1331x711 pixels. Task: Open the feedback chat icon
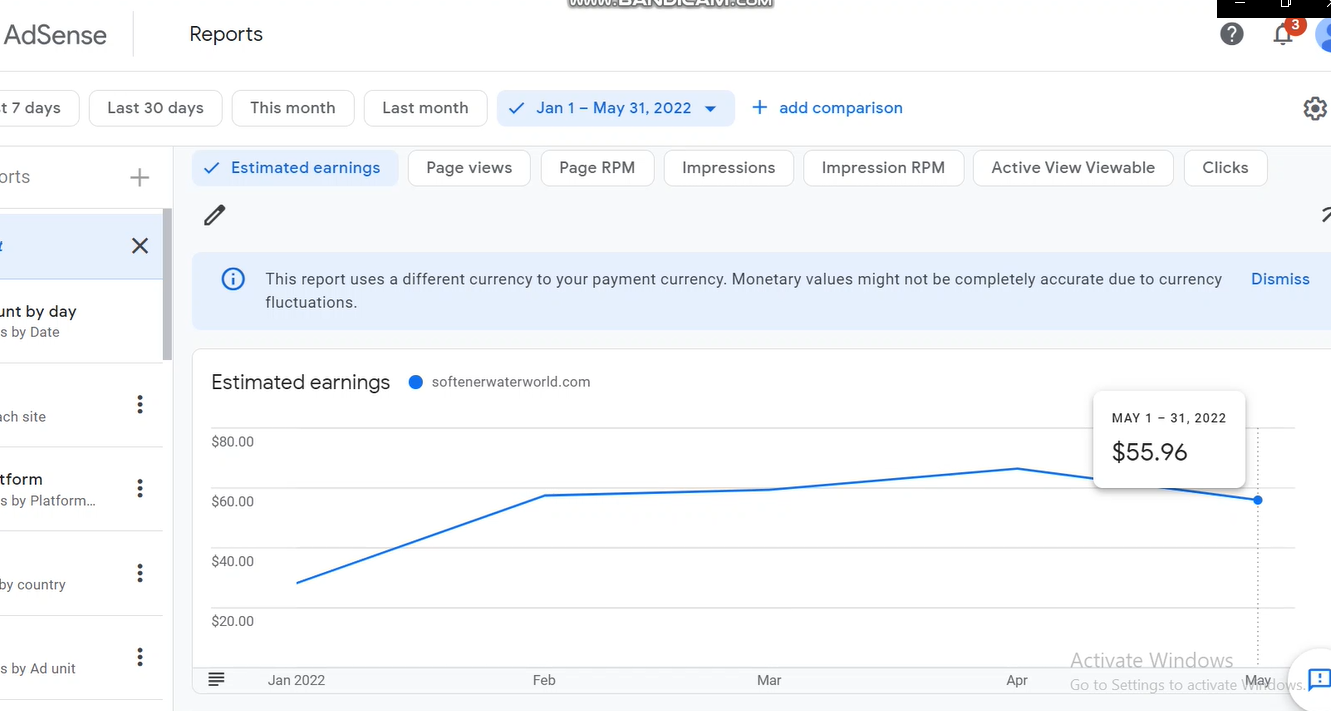[x=1318, y=680]
